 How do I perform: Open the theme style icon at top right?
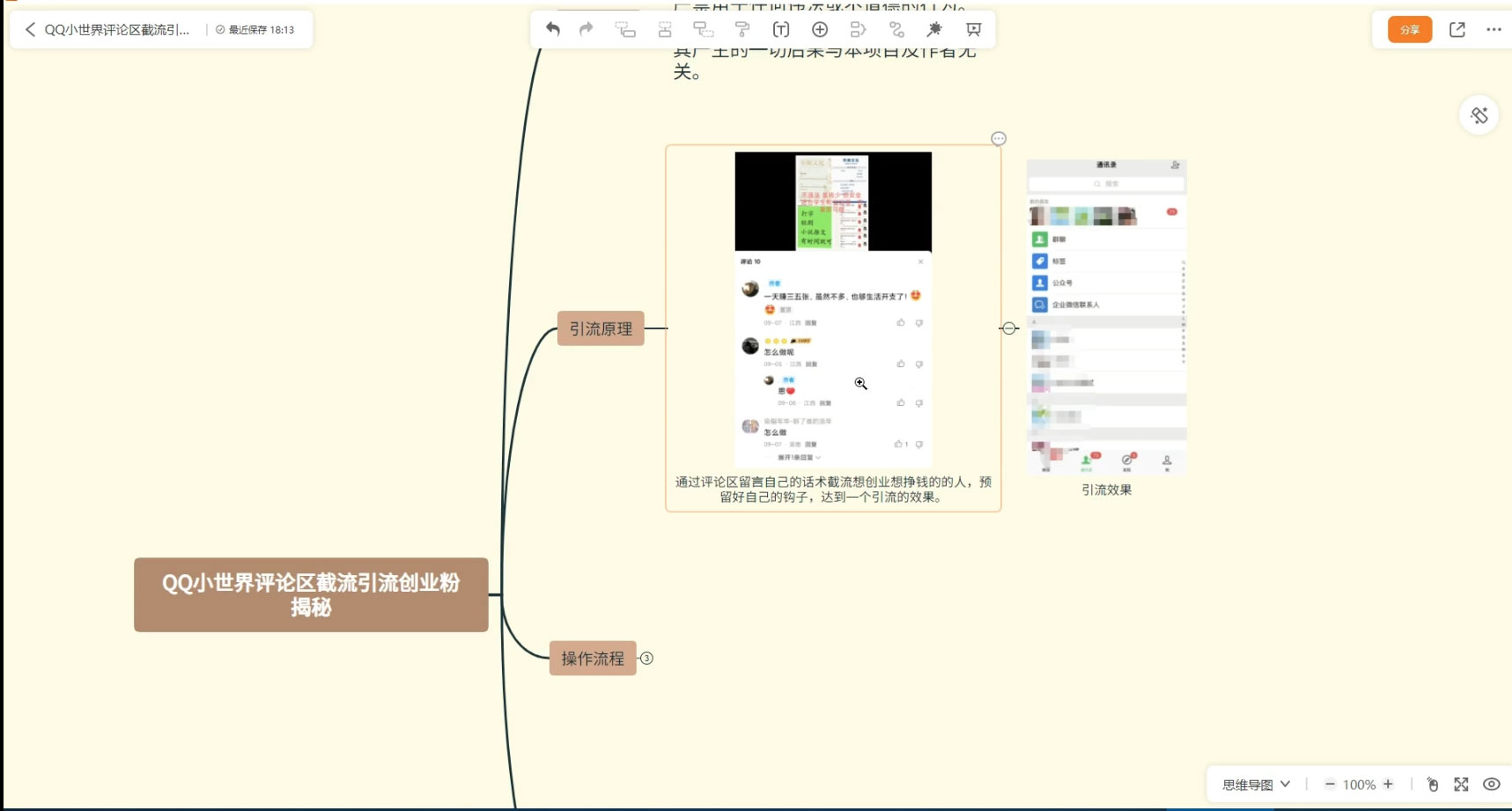pos(1479,114)
